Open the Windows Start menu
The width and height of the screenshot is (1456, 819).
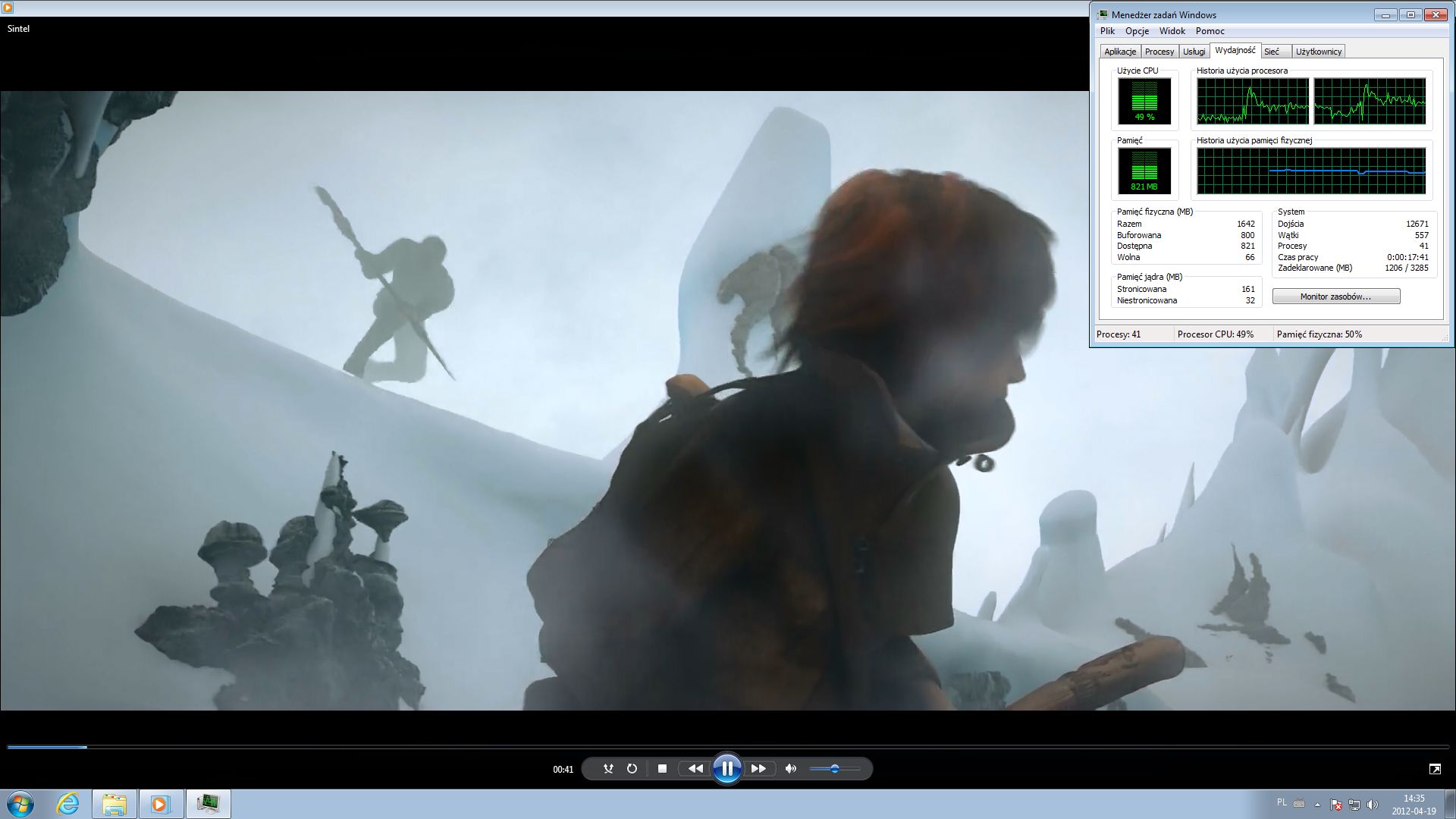click(20, 804)
